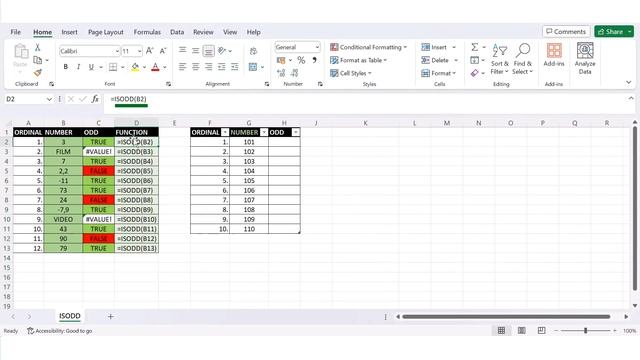Add a new sheet with plus button
640x360 pixels.
tap(111, 316)
